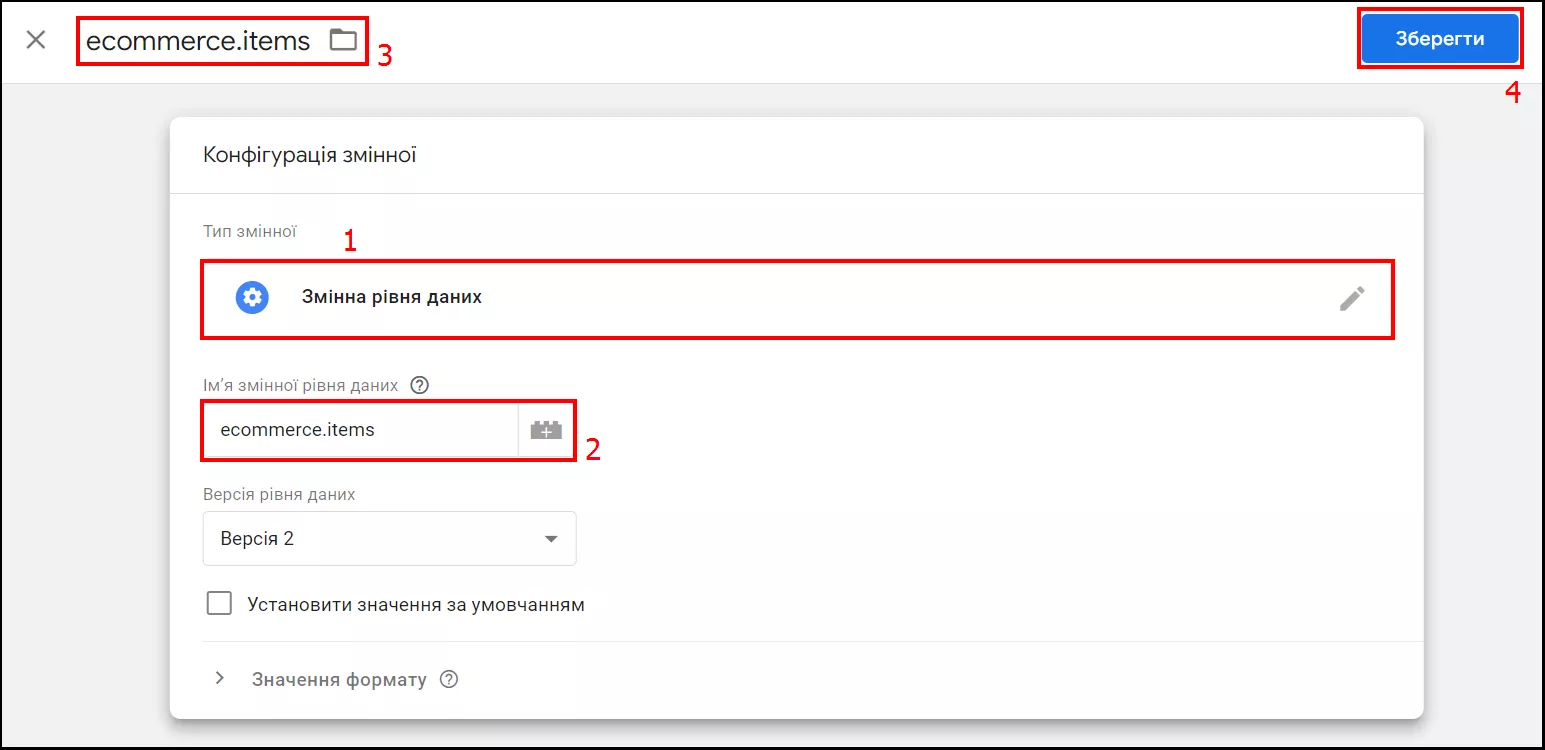Open help icon next to Ім'я змінної рівня даних
1545x750 pixels.
click(x=420, y=385)
